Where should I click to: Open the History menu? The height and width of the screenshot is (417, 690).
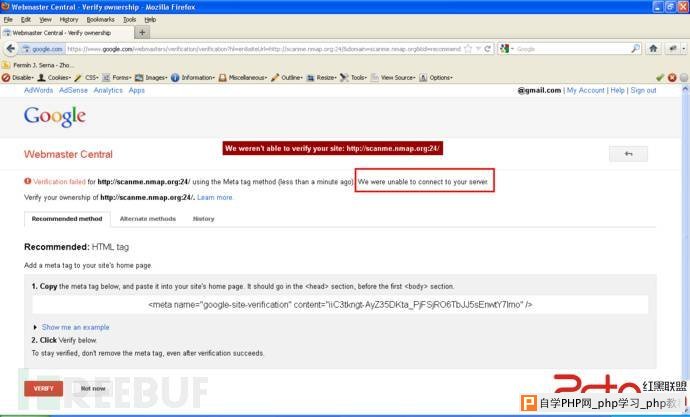pos(69,19)
